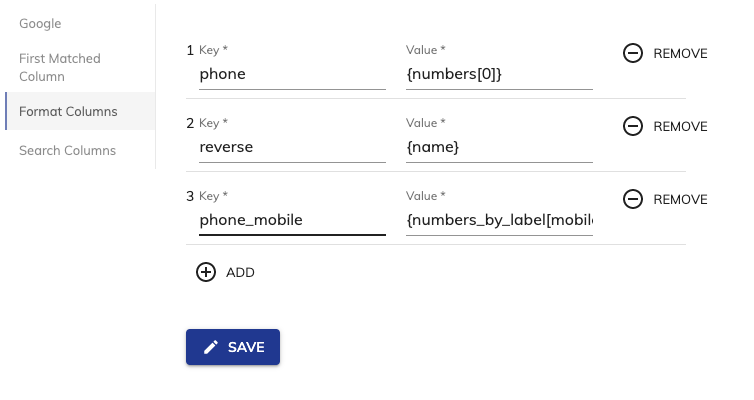Click the minus circle icon for row 1
Screen dimensions: 754x400
(632, 53)
